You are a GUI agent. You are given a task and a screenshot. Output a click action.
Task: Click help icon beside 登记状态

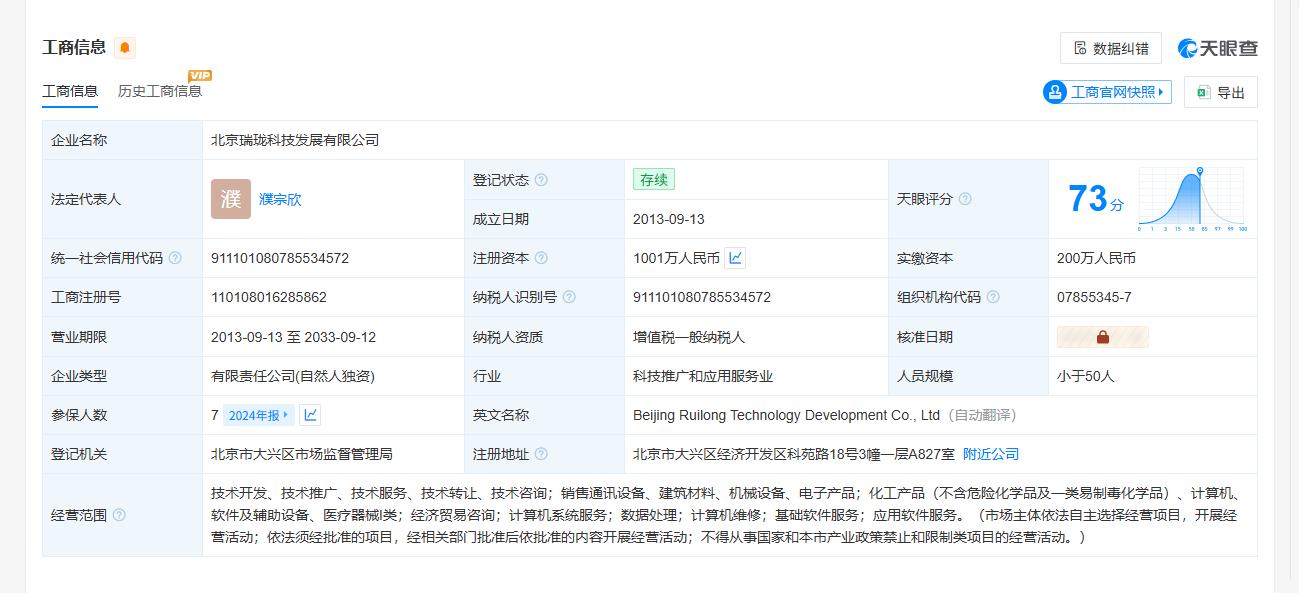pos(541,180)
